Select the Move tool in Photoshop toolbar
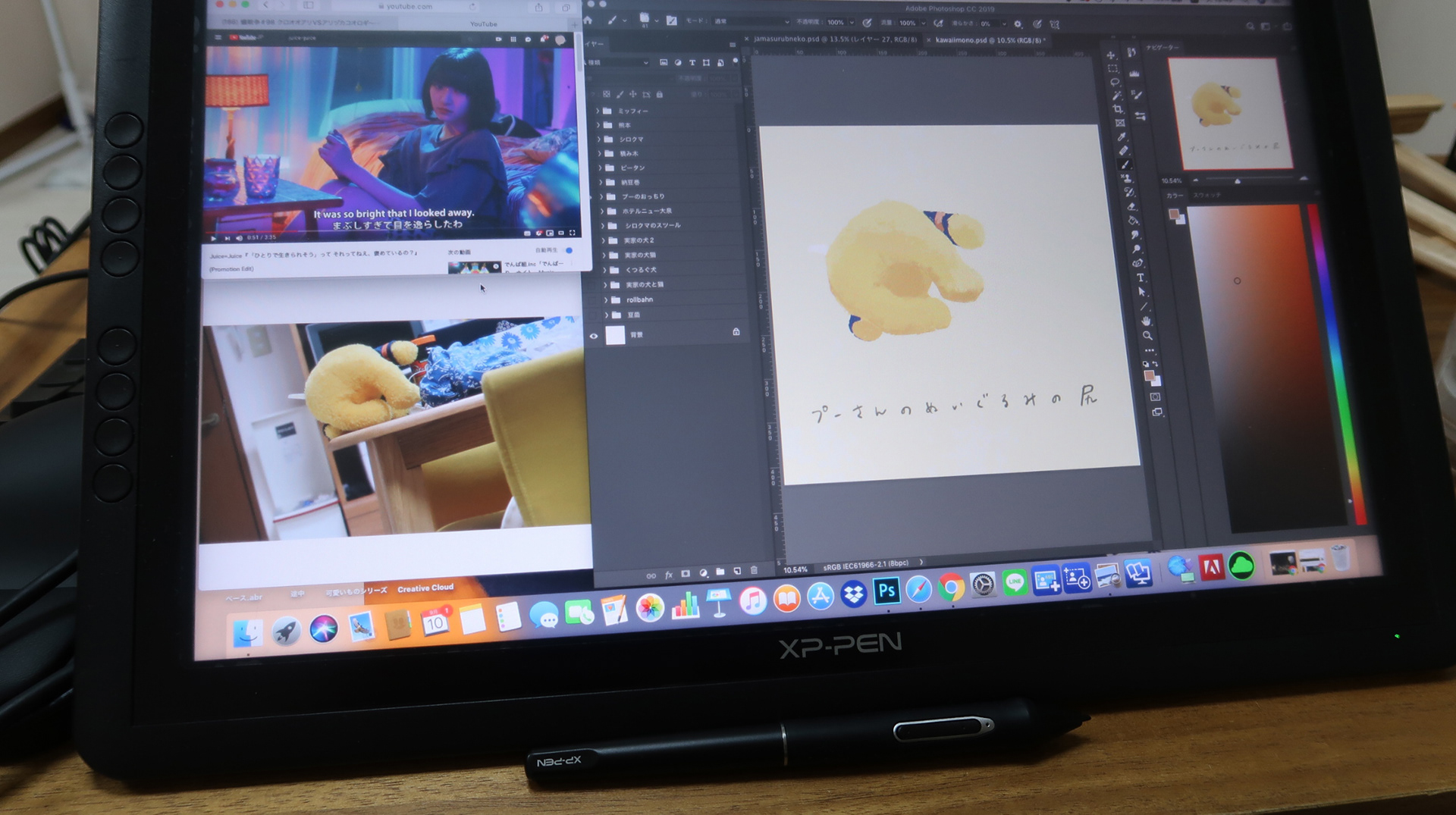The height and width of the screenshot is (815, 1456). click(1111, 55)
